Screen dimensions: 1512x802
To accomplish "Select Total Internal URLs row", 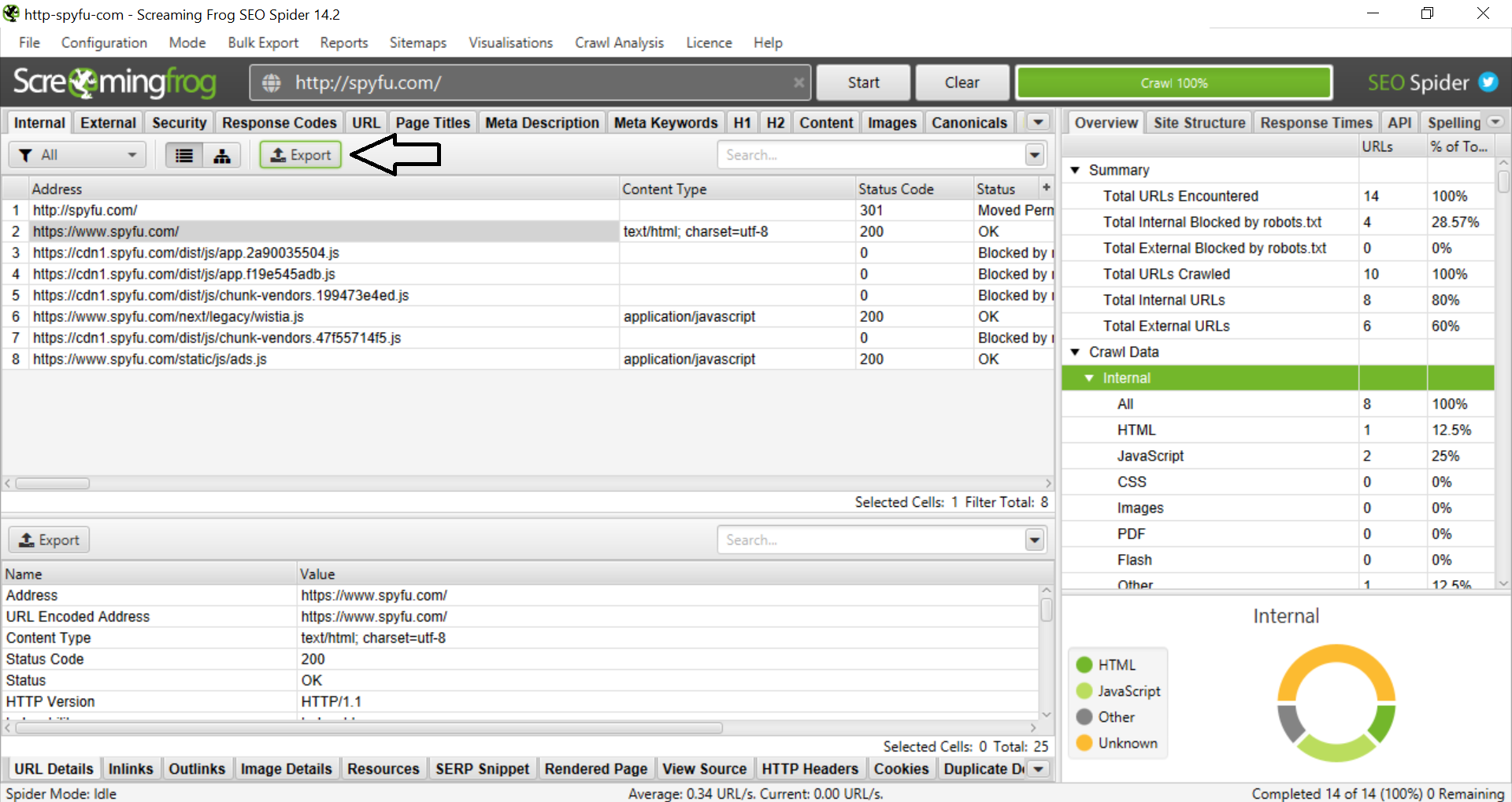I will [x=1278, y=300].
